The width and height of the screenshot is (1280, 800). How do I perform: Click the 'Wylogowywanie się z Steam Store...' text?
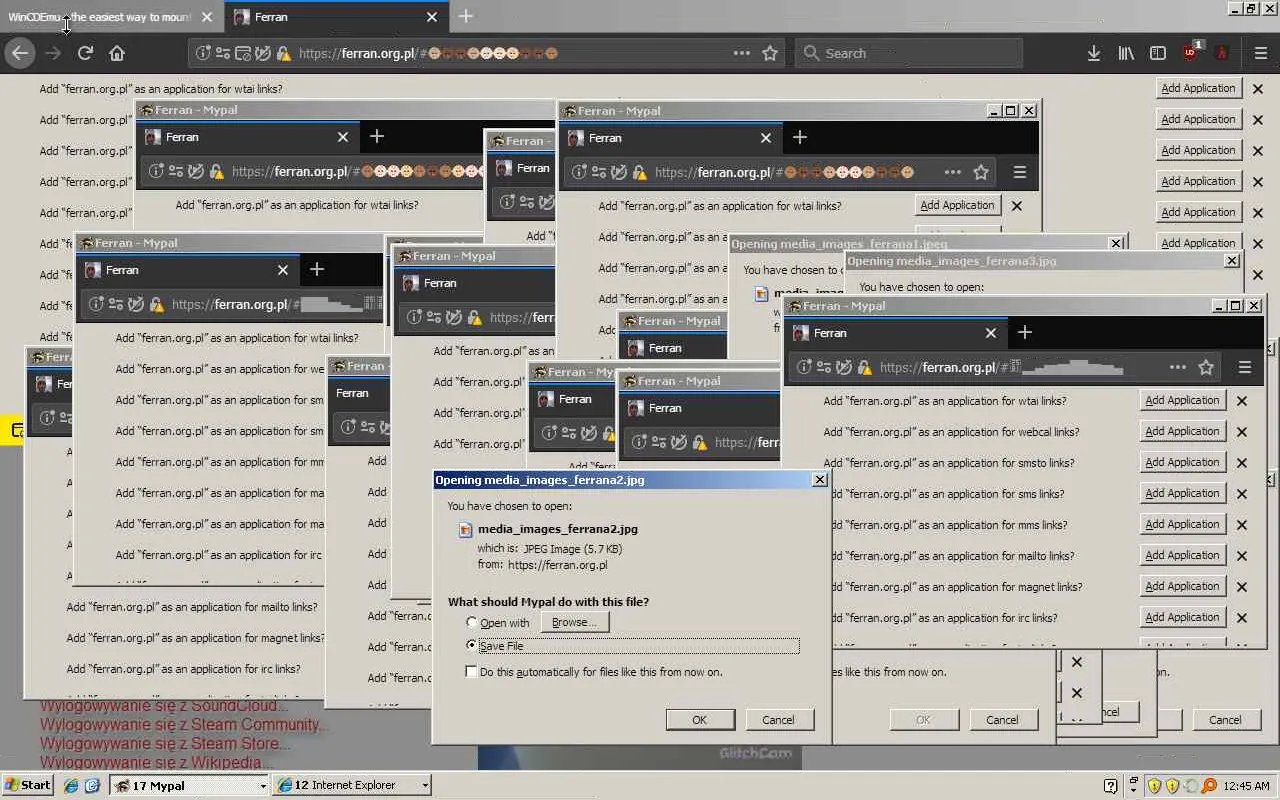(x=166, y=744)
